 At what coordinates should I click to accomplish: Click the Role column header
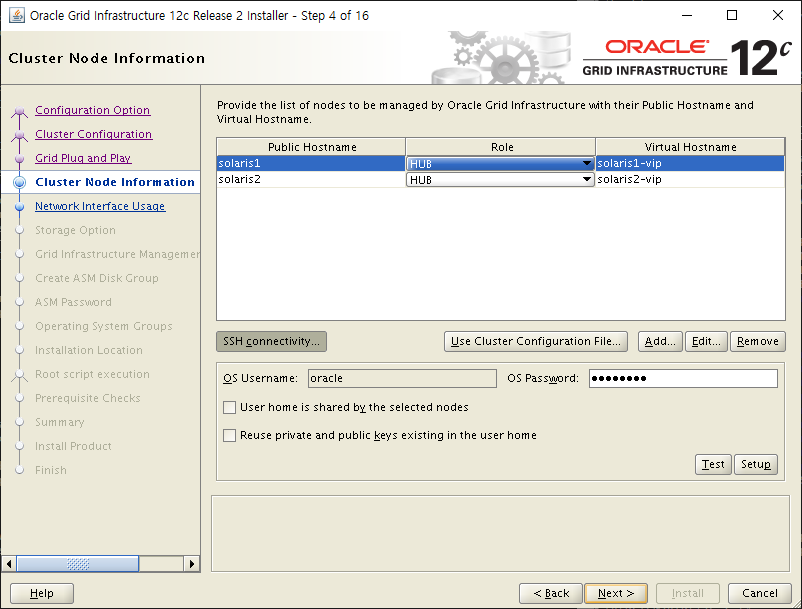click(x=501, y=147)
